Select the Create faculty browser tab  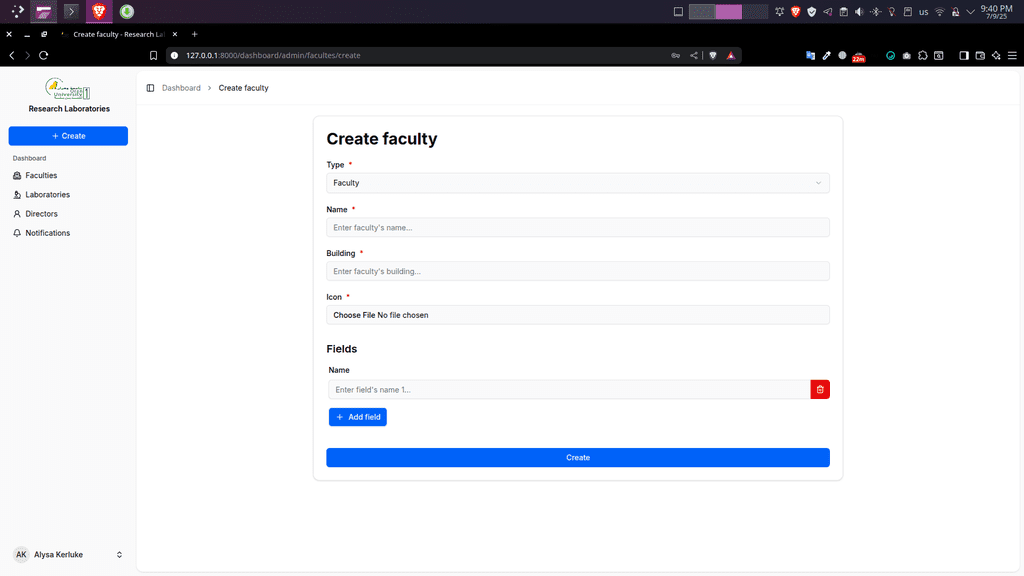coord(118,34)
